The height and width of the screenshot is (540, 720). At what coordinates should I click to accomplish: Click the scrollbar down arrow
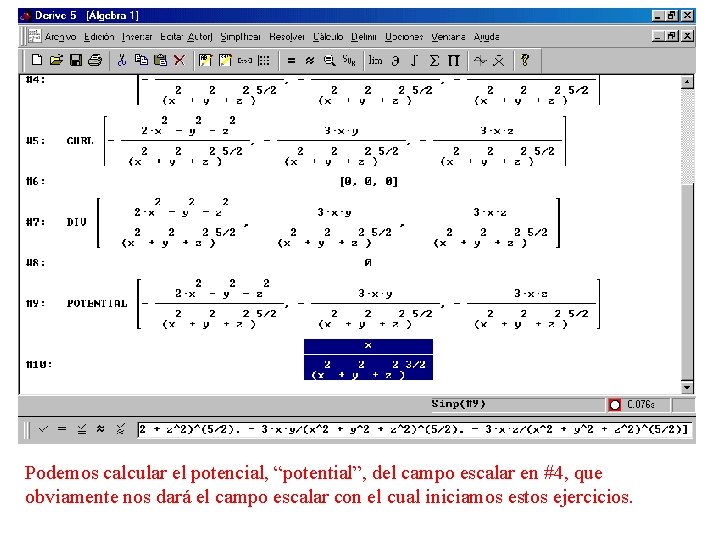tap(687, 388)
